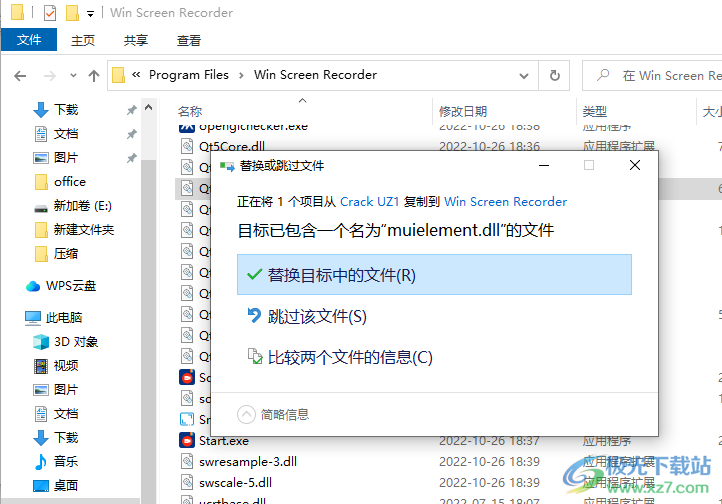Open the office folder in sidebar
The image size is (722, 504).
[x=70, y=181]
